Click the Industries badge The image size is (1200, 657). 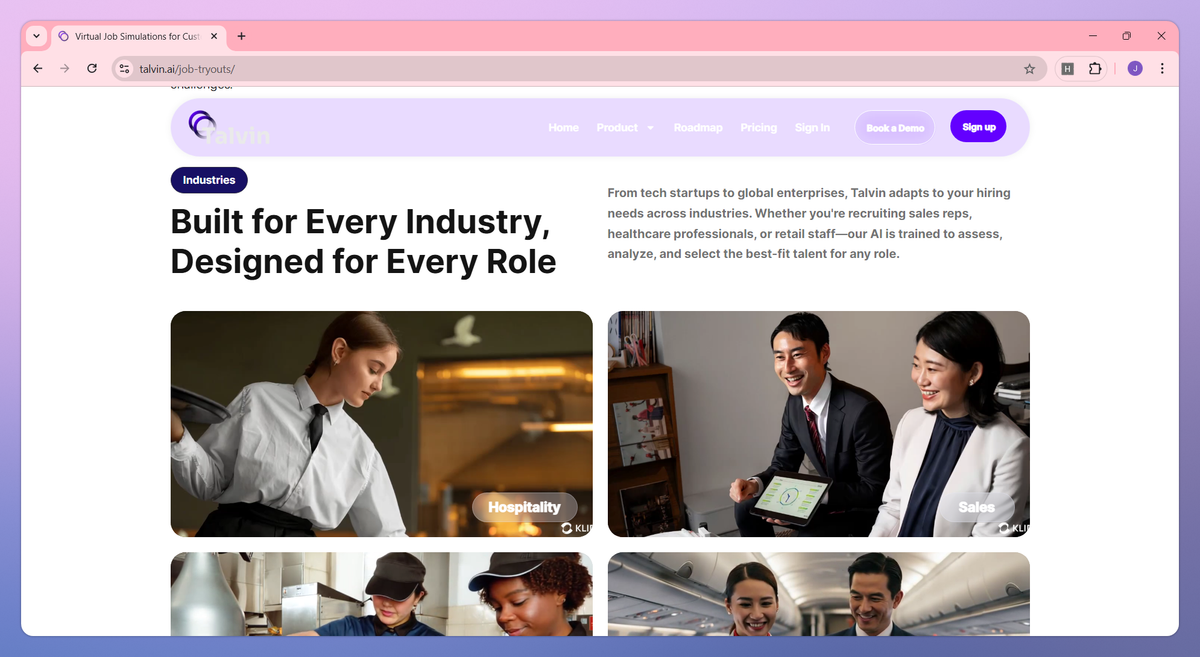coord(209,180)
